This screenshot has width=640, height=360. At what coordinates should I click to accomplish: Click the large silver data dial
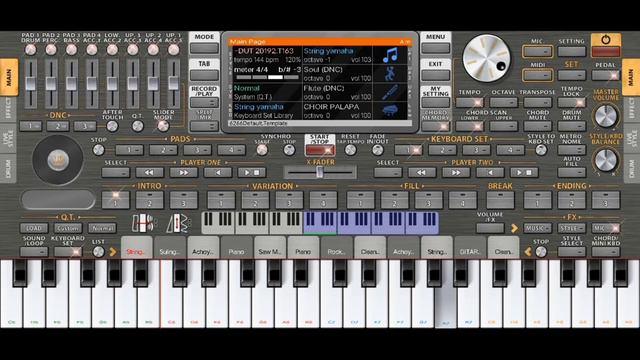486,58
